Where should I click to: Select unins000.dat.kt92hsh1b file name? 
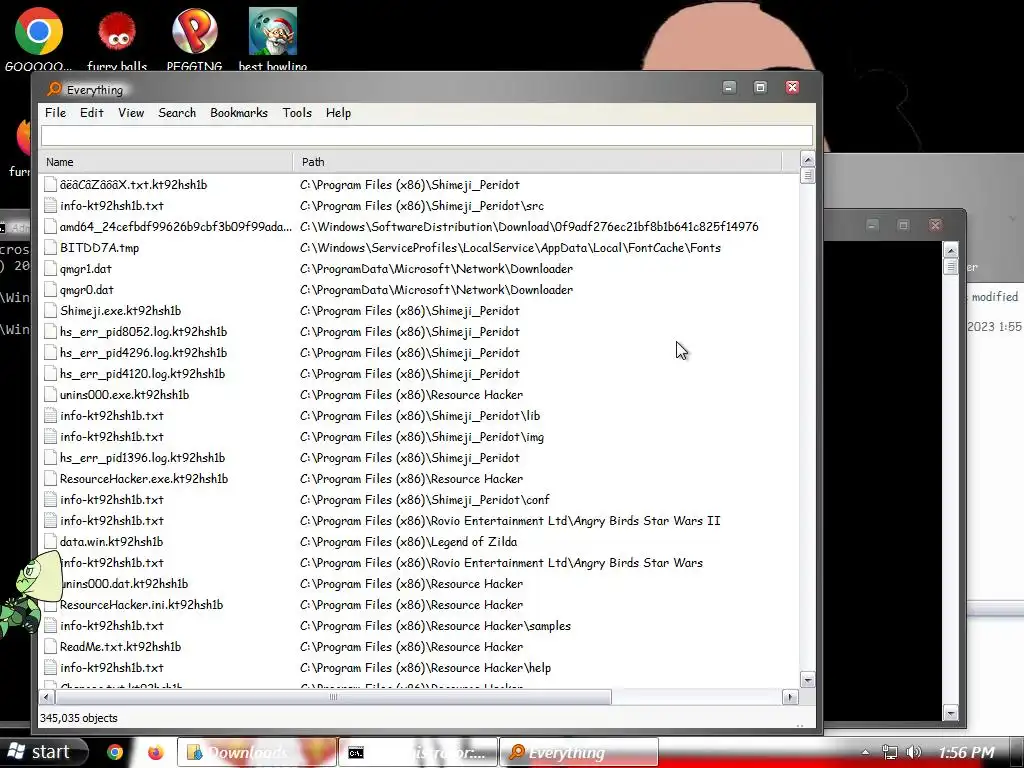coord(123,584)
